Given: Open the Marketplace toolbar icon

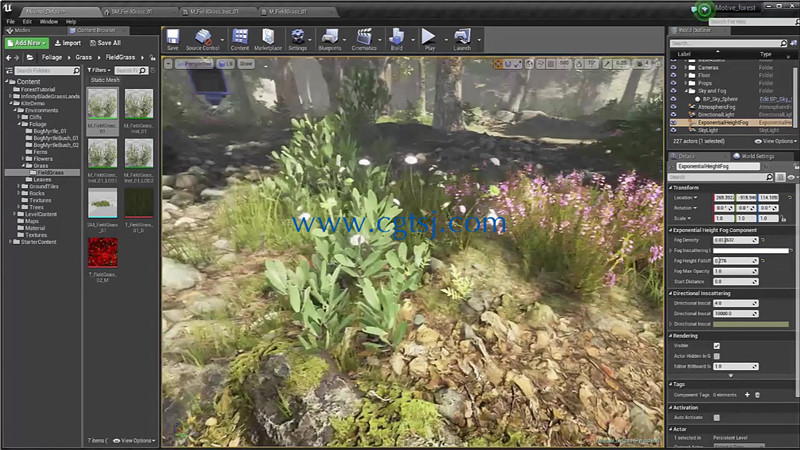Looking at the screenshot, I should coord(268,39).
